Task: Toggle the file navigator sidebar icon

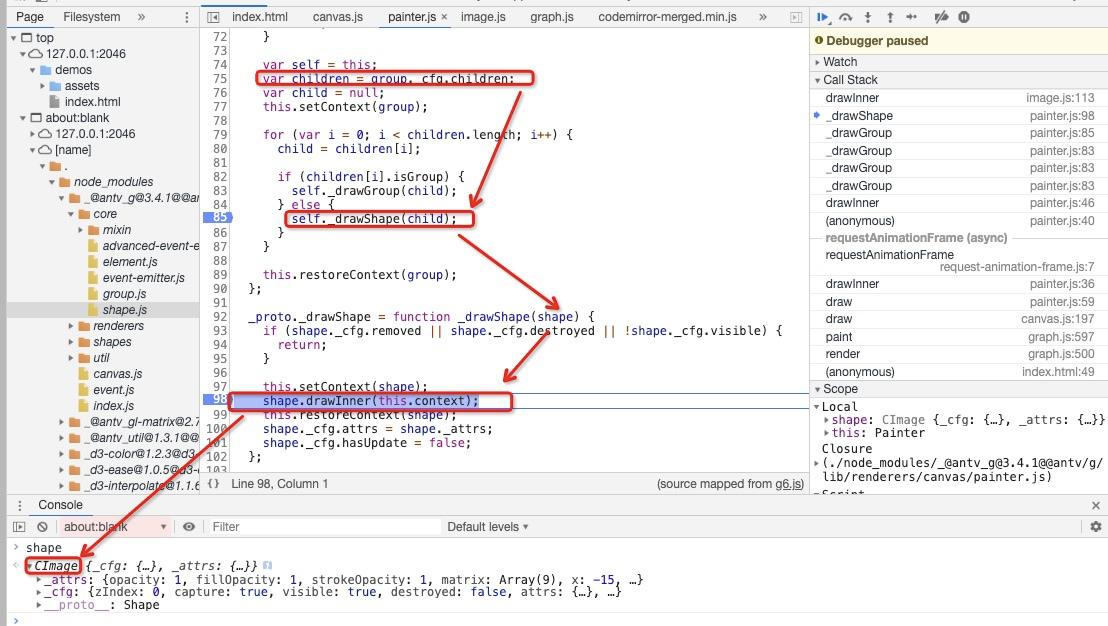Action: (213, 17)
